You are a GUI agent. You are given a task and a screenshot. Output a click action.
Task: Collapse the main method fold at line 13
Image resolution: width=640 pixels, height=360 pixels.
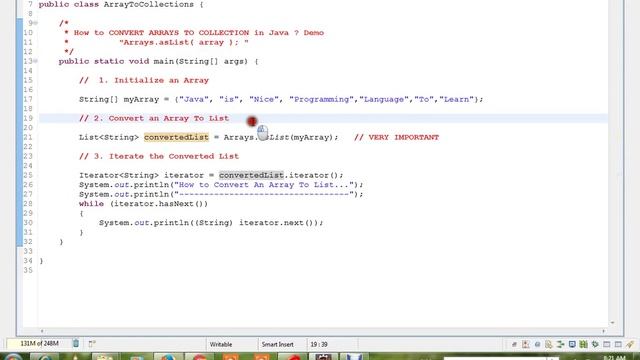click(35, 61)
